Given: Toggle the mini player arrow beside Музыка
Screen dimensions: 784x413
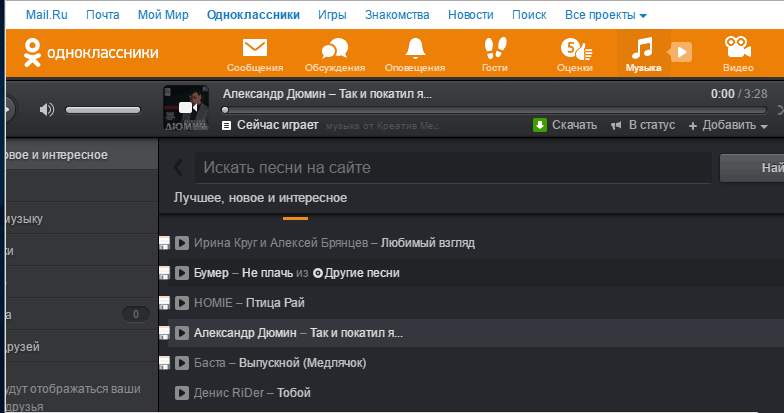Looking at the screenshot, I should tap(680, 52).
